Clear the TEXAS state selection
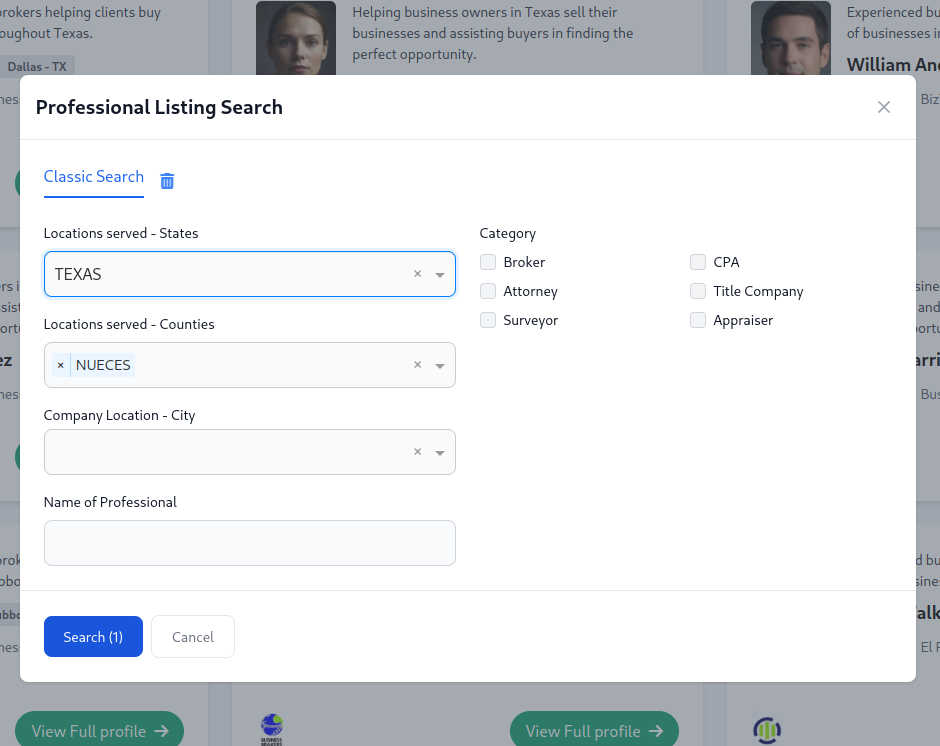Viewport: 940px width, 746px height. [417, 274]
